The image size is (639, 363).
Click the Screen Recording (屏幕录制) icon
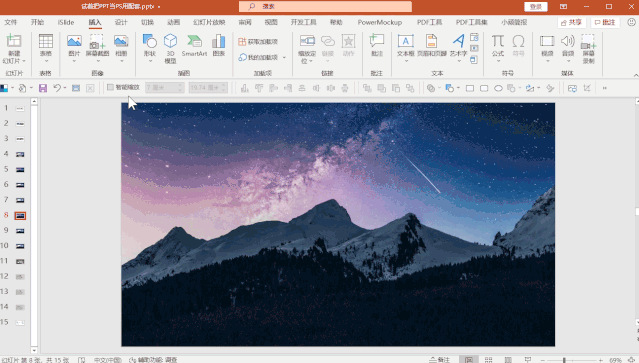tap(588, 42)
